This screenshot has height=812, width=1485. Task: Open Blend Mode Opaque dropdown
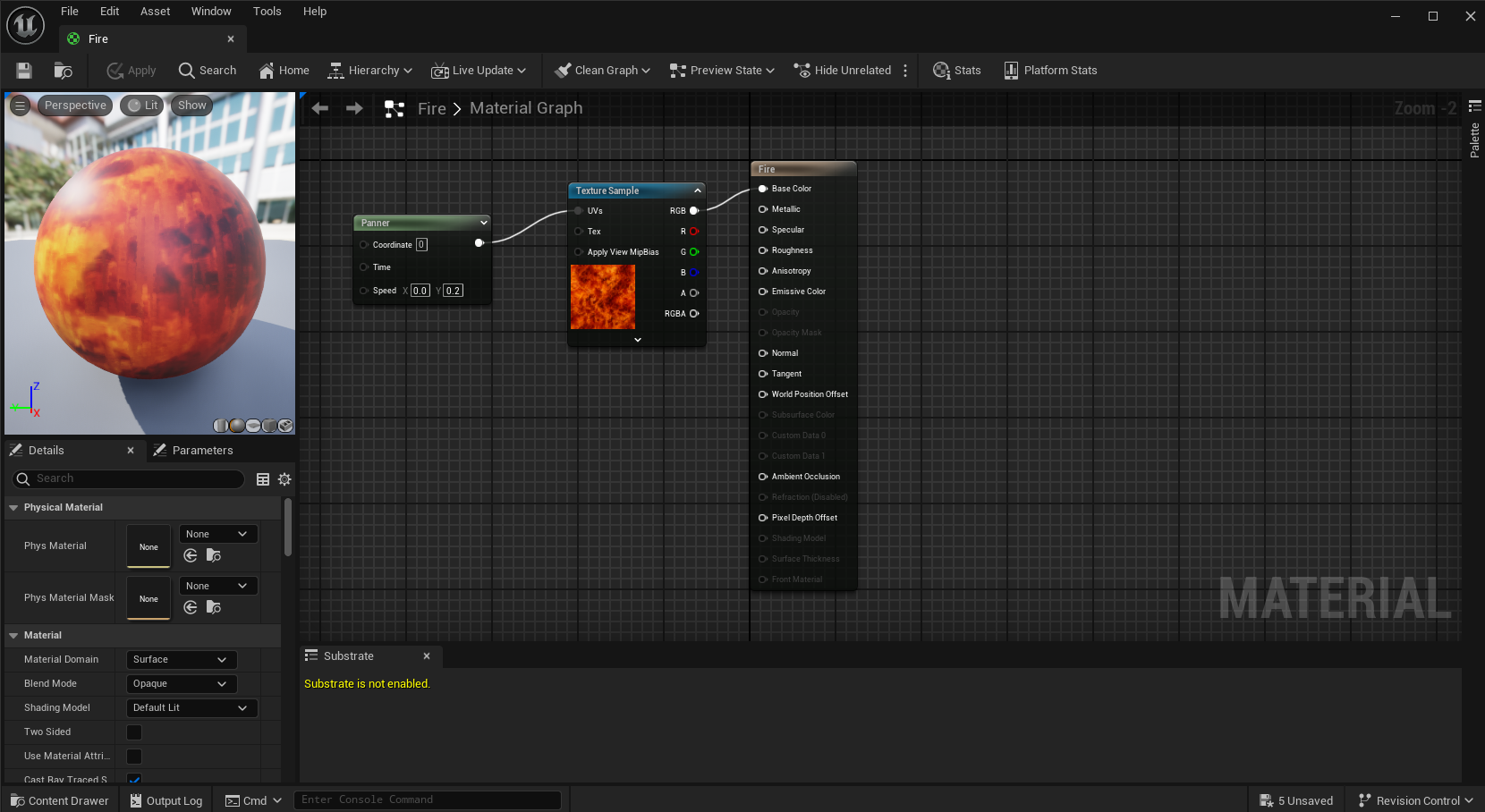coord(182,684)
